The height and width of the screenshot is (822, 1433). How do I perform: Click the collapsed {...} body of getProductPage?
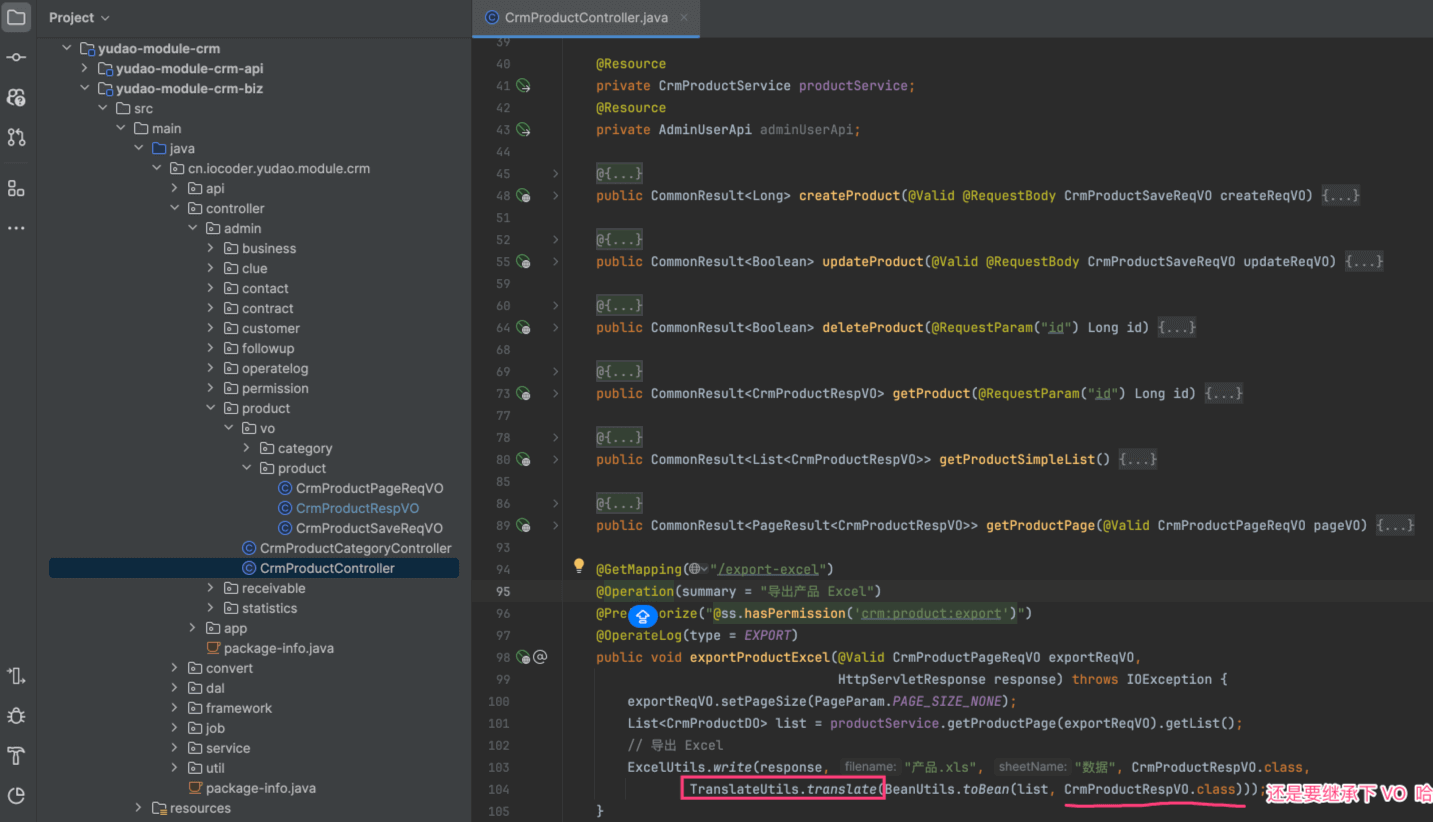(1395, 525)
